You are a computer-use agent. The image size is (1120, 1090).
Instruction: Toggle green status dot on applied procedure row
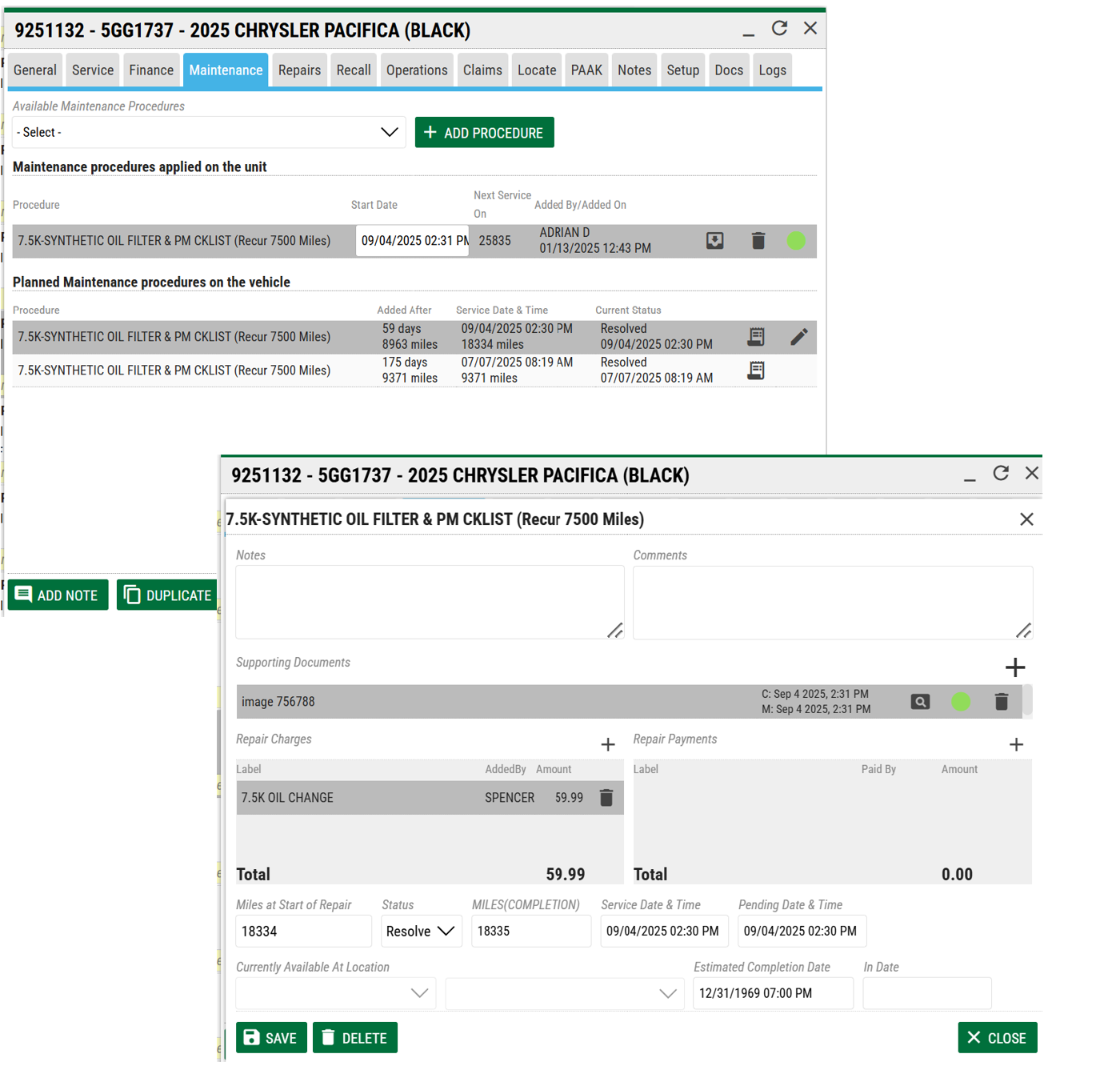tap(796, 241)
